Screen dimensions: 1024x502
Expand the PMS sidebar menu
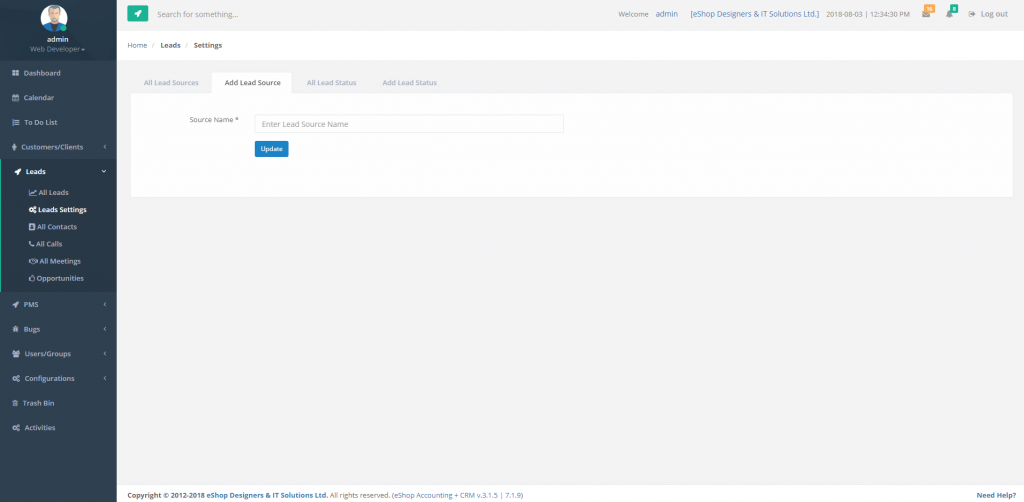31,304
